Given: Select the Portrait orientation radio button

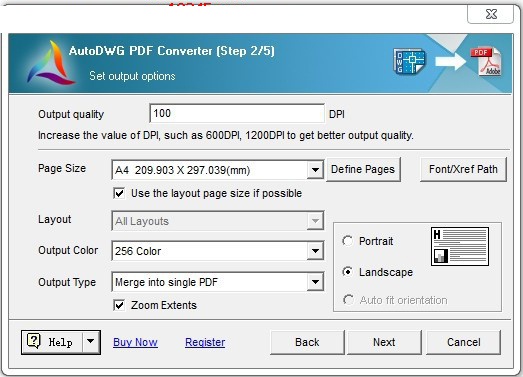Looking at the screenshot, I should (x=348, y=241).
